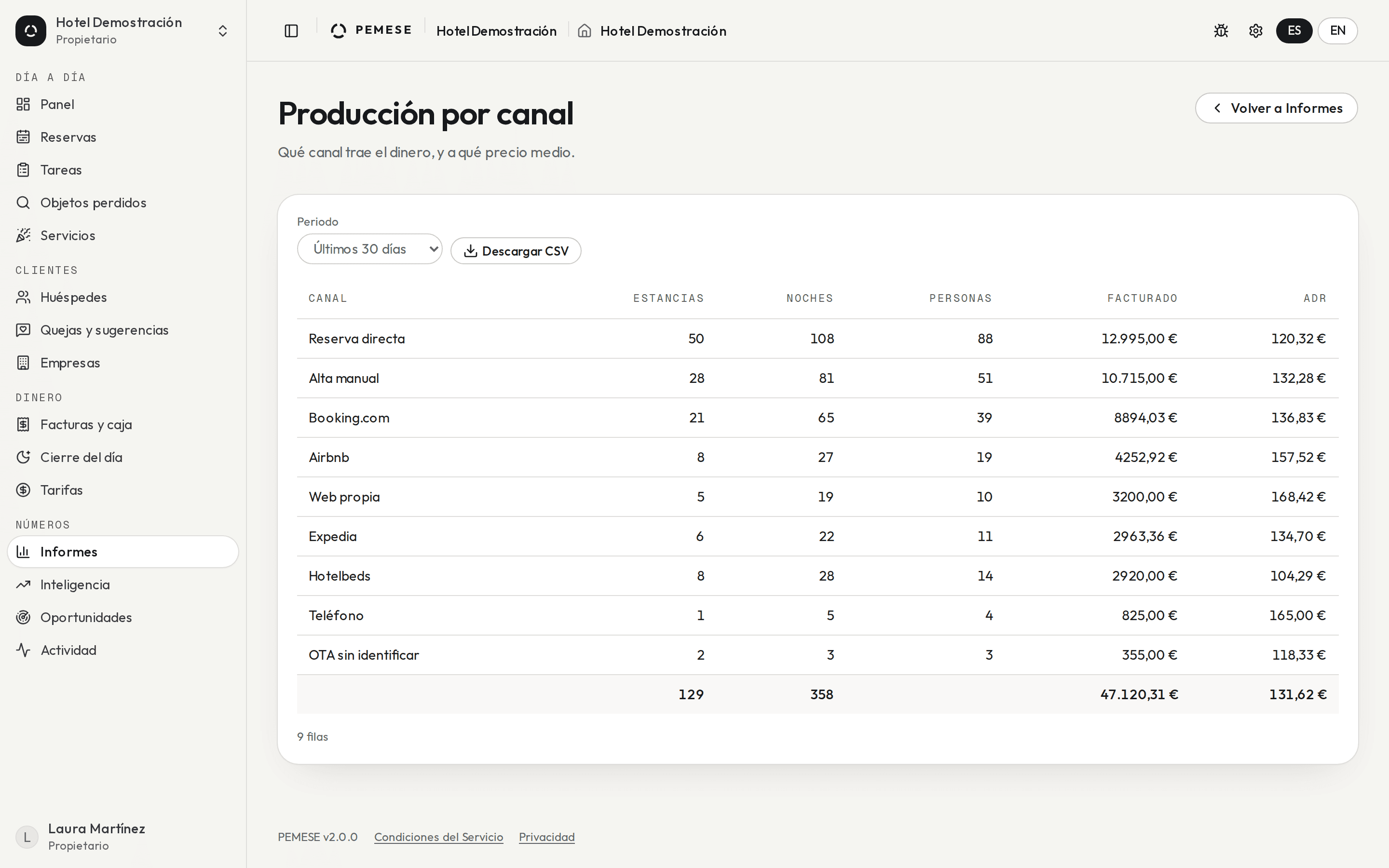The height and width of the screenshot is (868, 1389).
Task: Switch language to EN
Action: (1337, 31)
